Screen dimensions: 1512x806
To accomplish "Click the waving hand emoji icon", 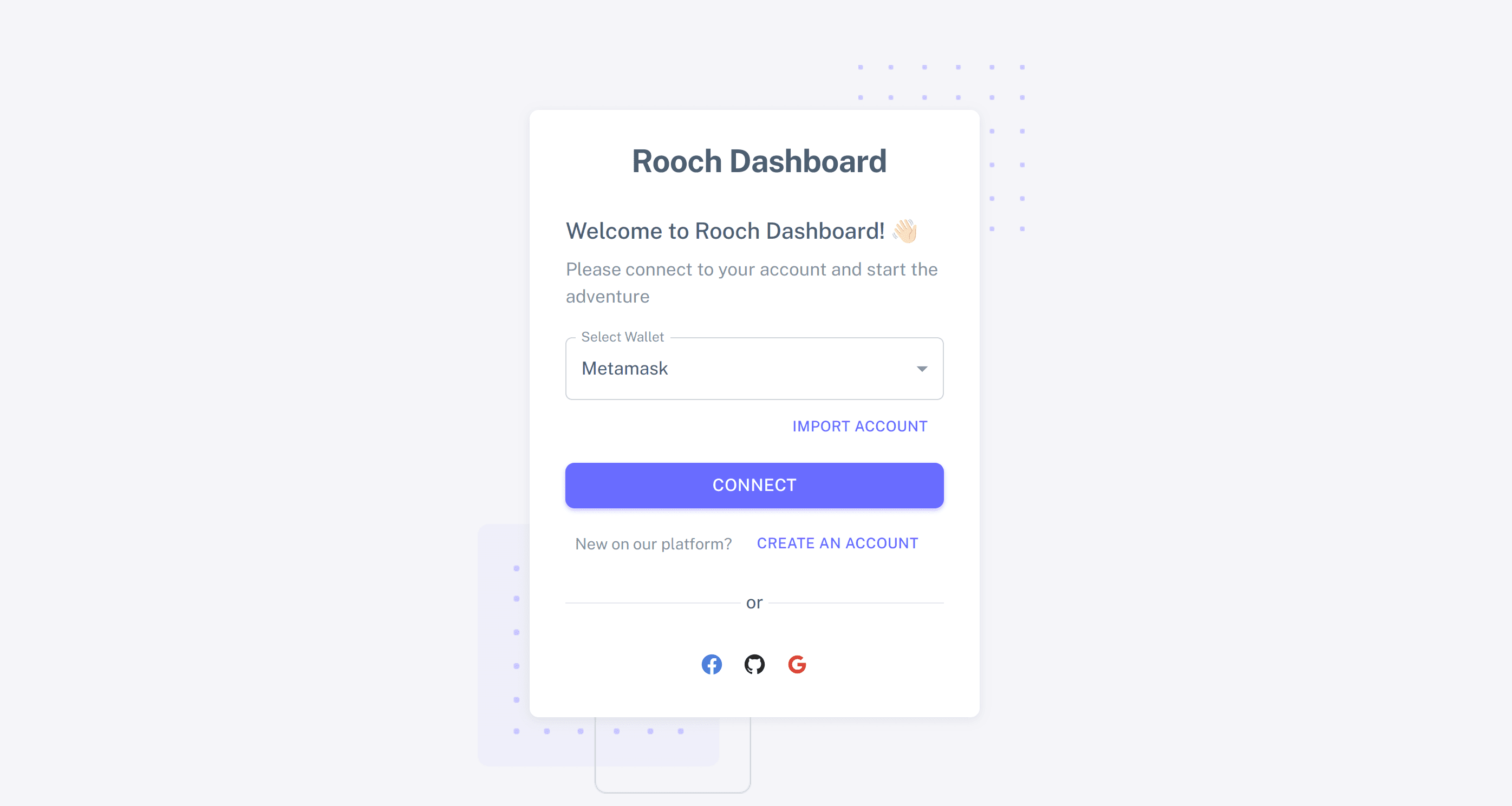I will (x=906, y=231).
